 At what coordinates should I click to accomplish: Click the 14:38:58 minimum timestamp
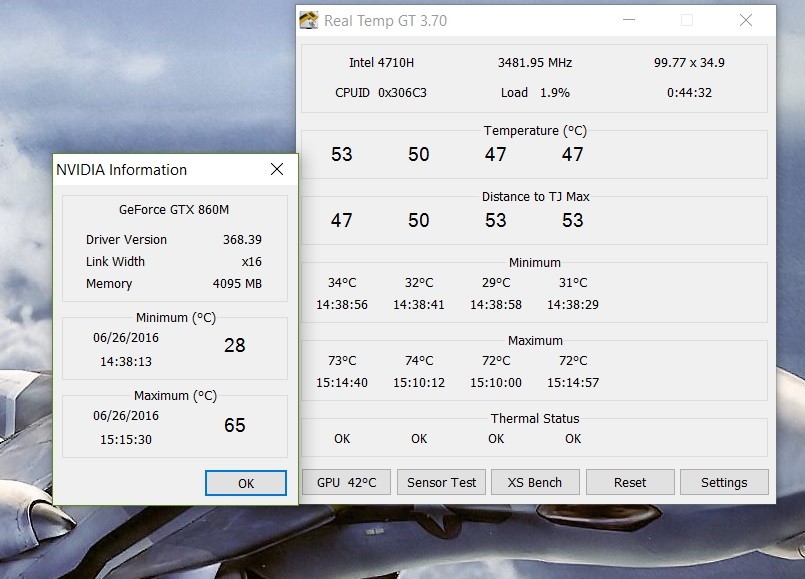tap(496, 305)
